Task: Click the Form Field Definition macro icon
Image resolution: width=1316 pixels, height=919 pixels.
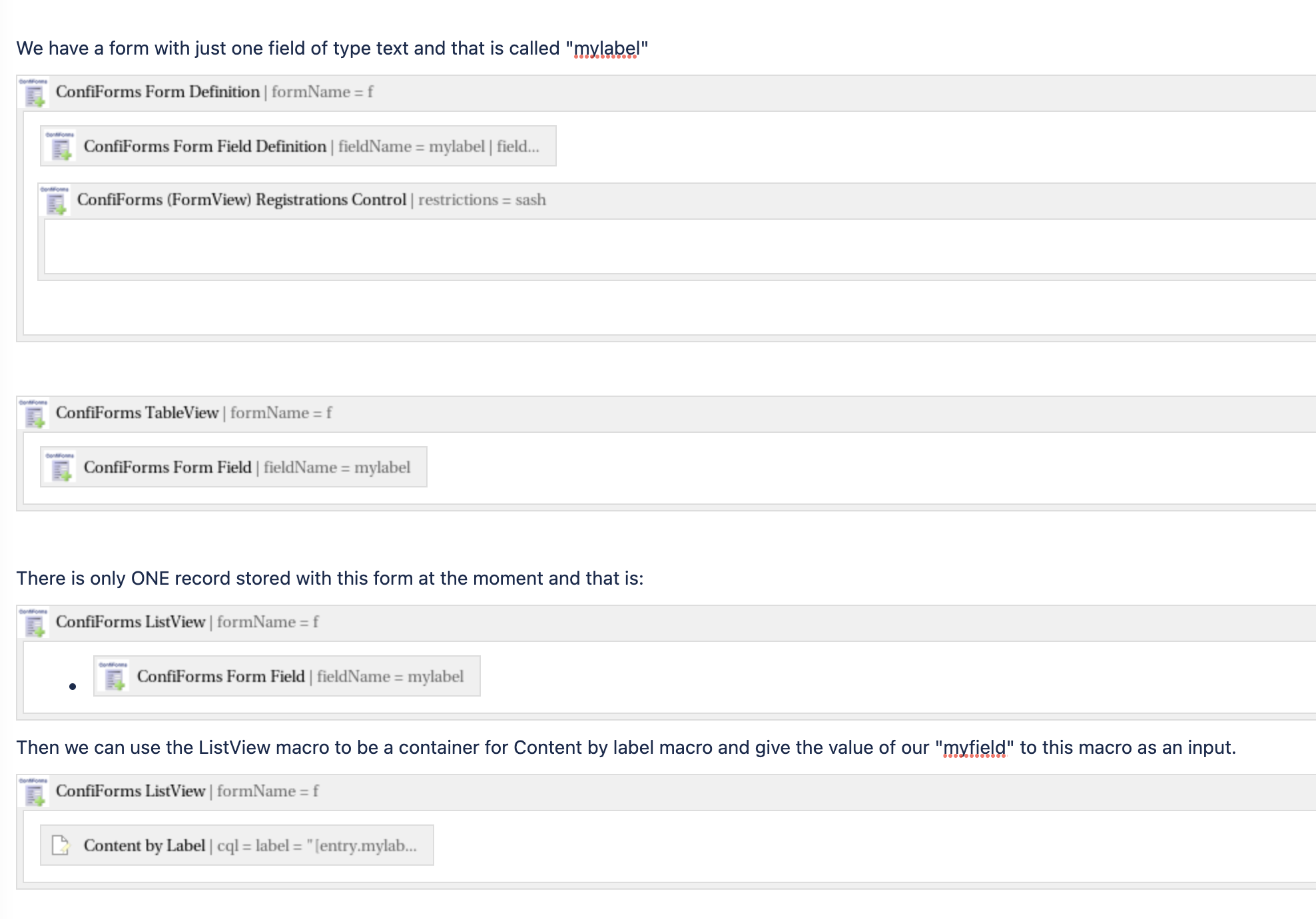Action: [x=60, y=147]
